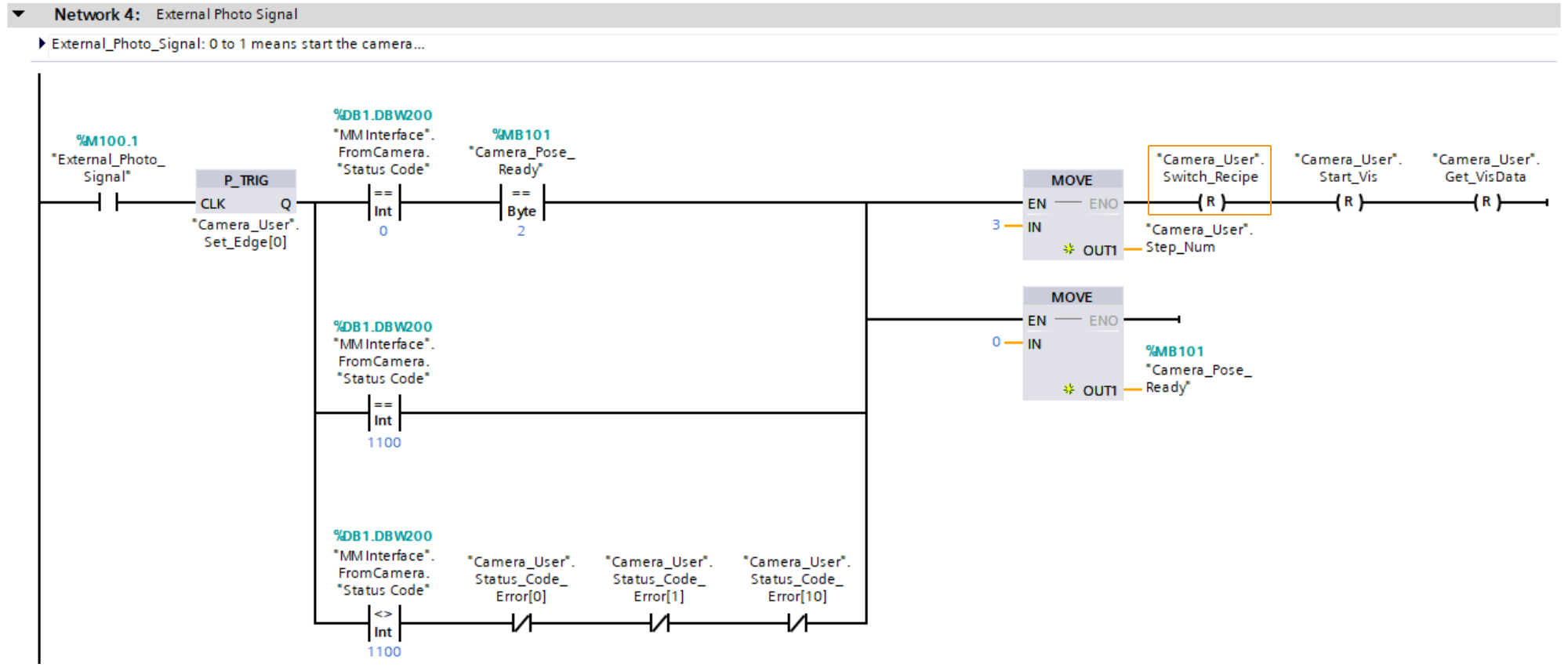
Task: Select the not-equal 1100 Int comparator
Action: pos(383,623)
